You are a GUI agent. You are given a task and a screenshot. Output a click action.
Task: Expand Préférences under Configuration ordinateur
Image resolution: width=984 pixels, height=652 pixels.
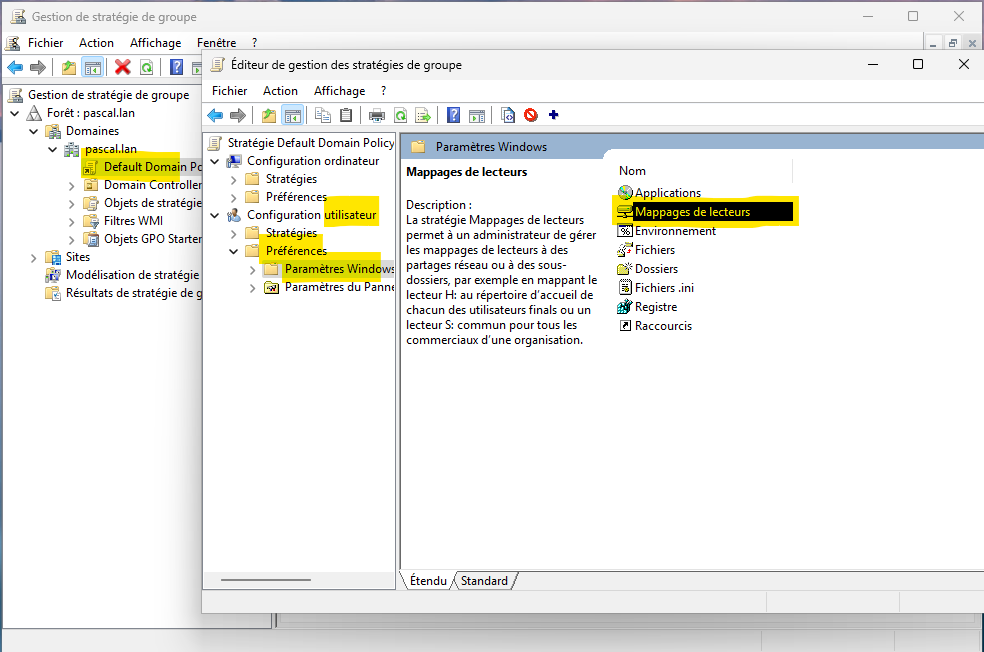[233, 198]
